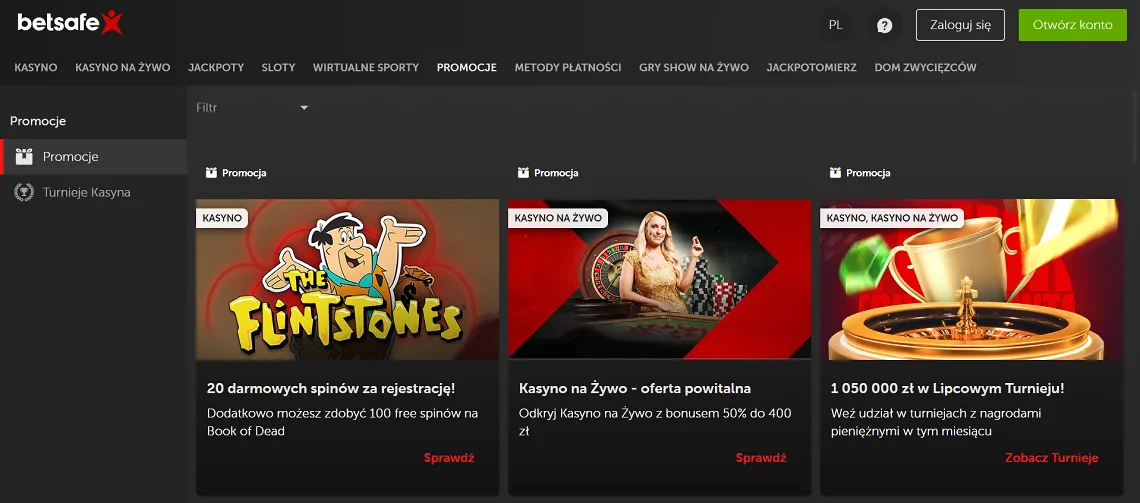Open the golden trophy tournament image

point(971,279)
